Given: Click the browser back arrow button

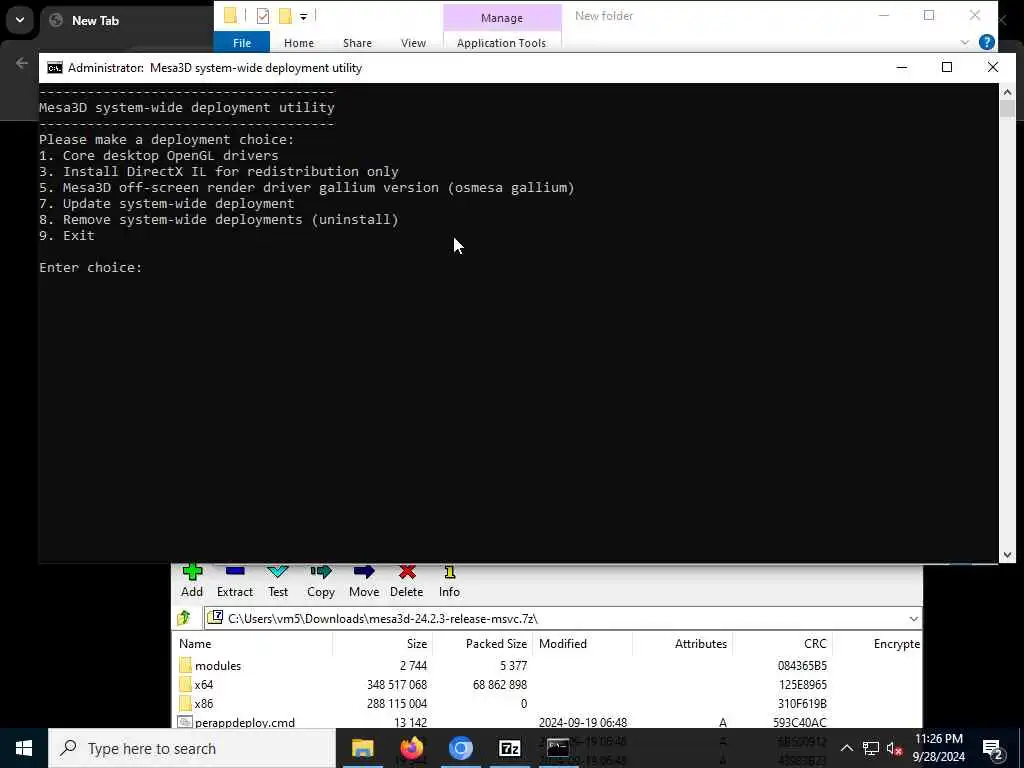Looking at the screenshot, I should tap(22, 63).
